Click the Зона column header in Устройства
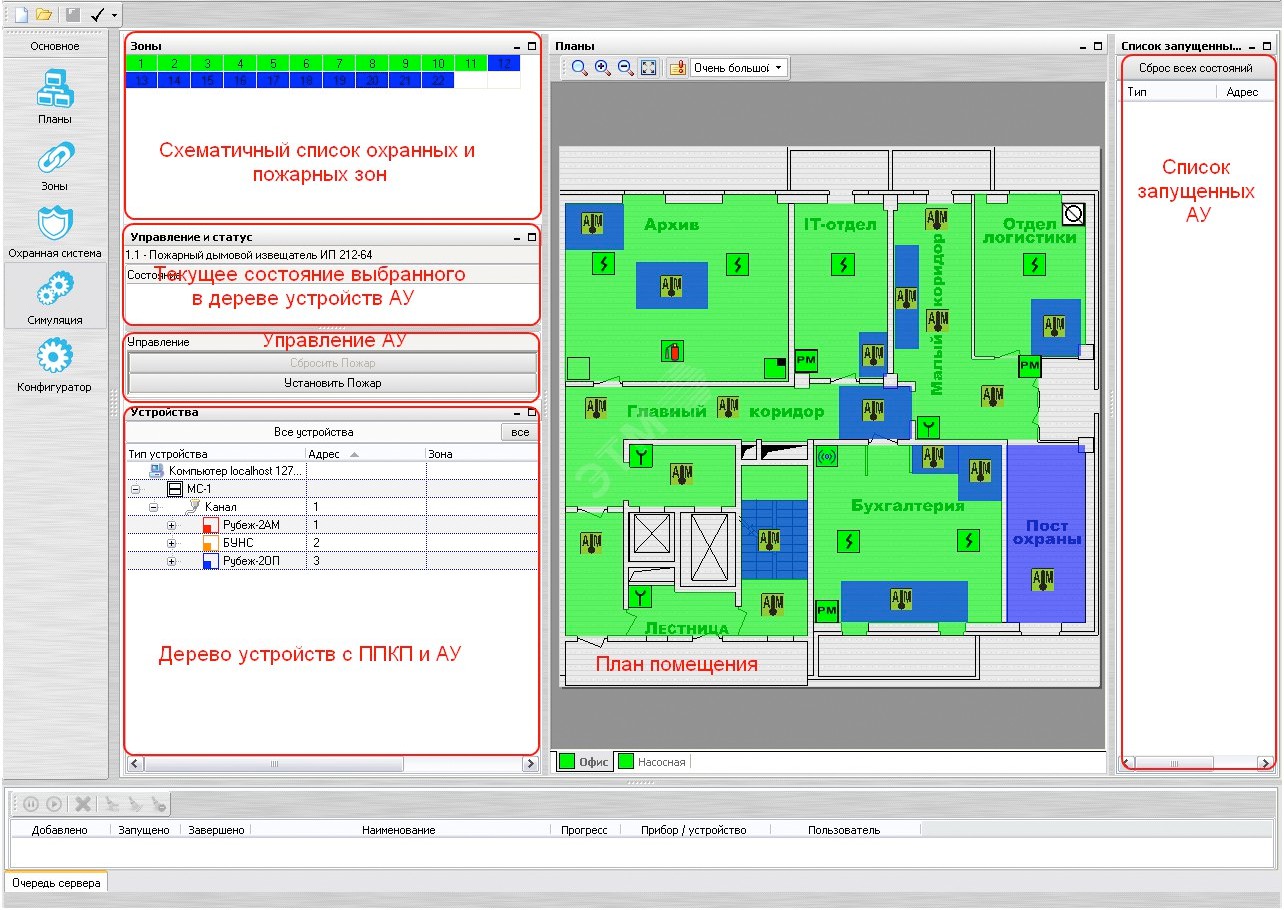 pos(482,454)
